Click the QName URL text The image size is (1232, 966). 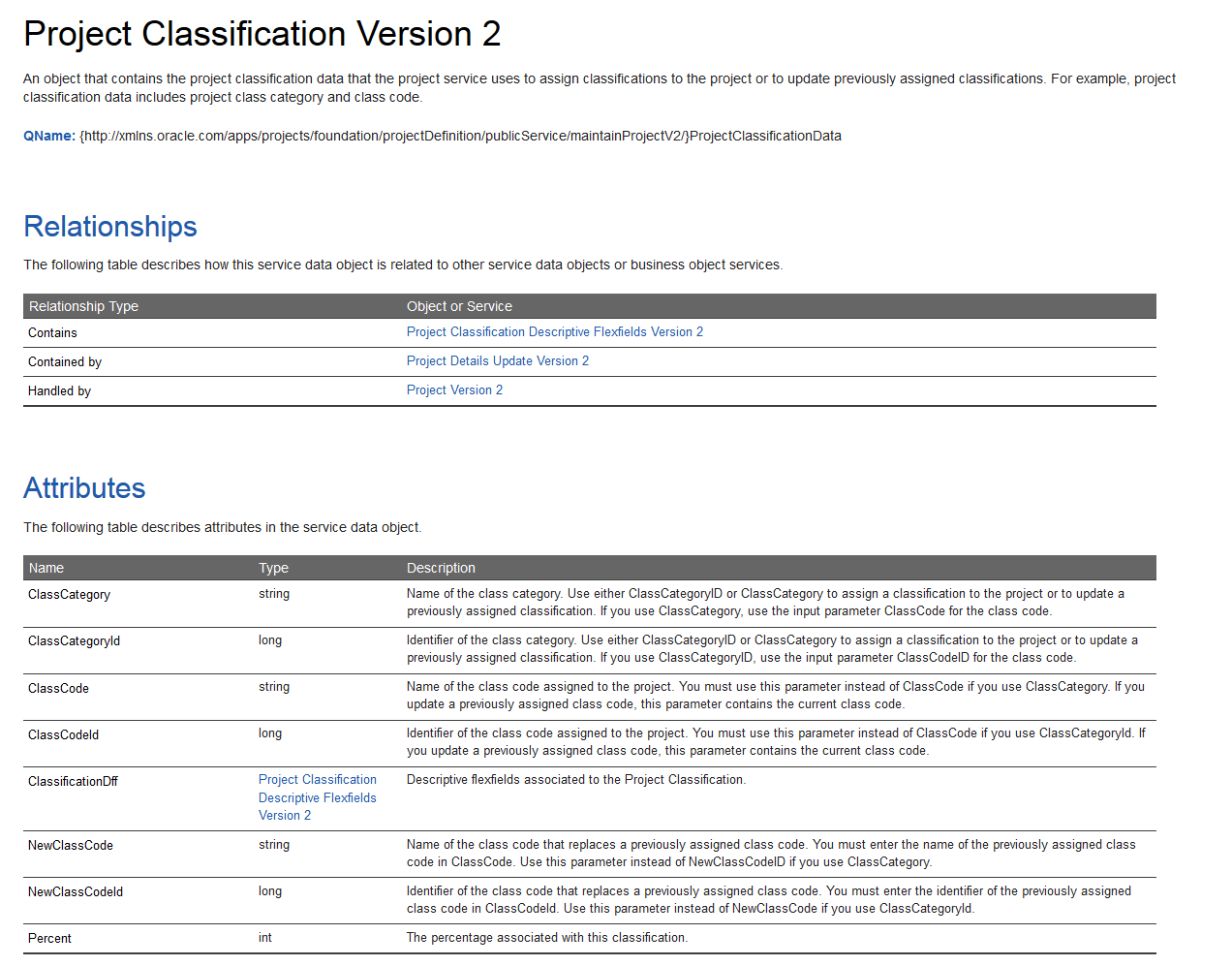[460, 136]
